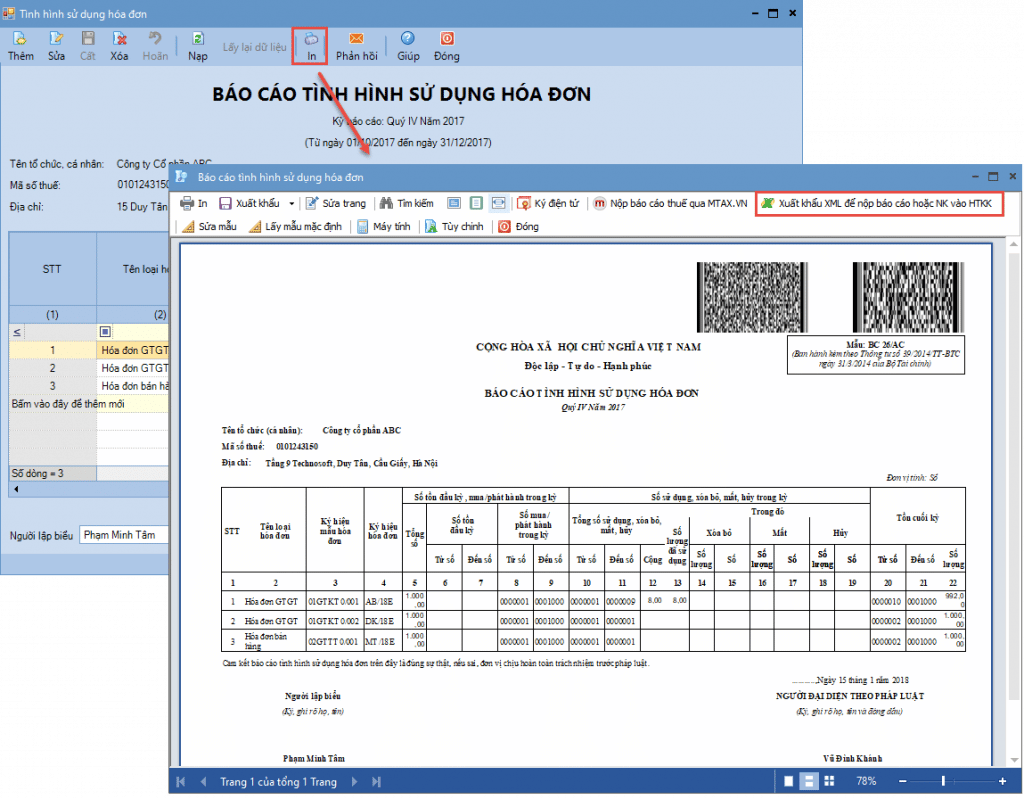Screen dimensions: 1024x799
Task: Click the Thêm icon in the back window
Action: 20,39
